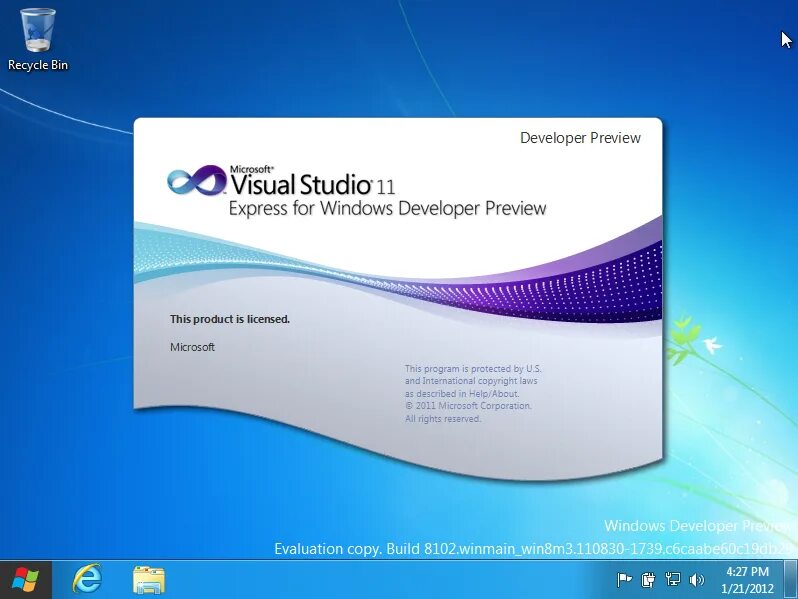Open the volume speaker tray icon

[x=697, y=580]
